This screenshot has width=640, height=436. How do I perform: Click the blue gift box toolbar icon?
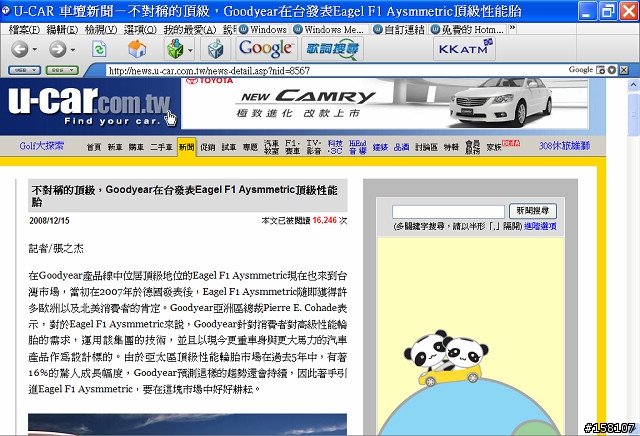coord(216,49)
